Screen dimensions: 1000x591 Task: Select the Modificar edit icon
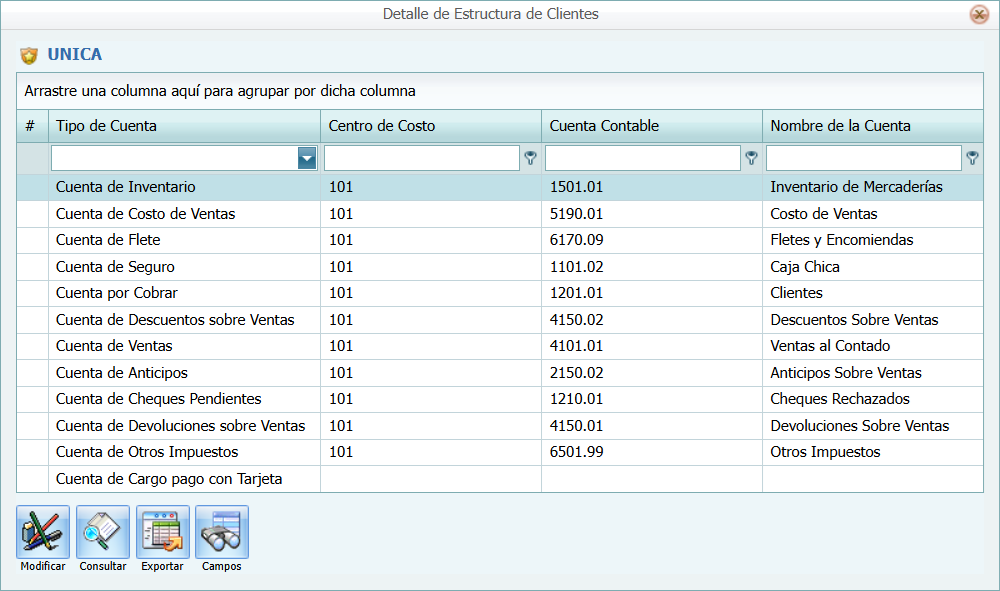tap(42, 531)
